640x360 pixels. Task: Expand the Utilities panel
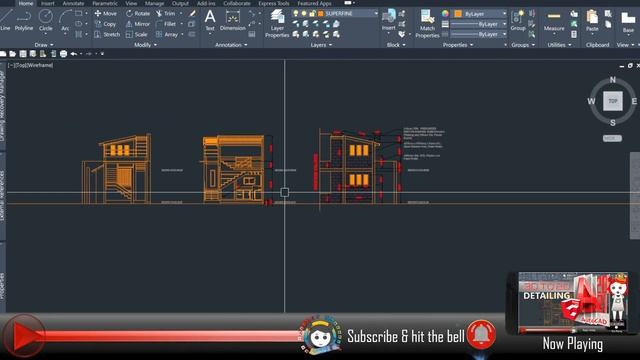(559, 44)
